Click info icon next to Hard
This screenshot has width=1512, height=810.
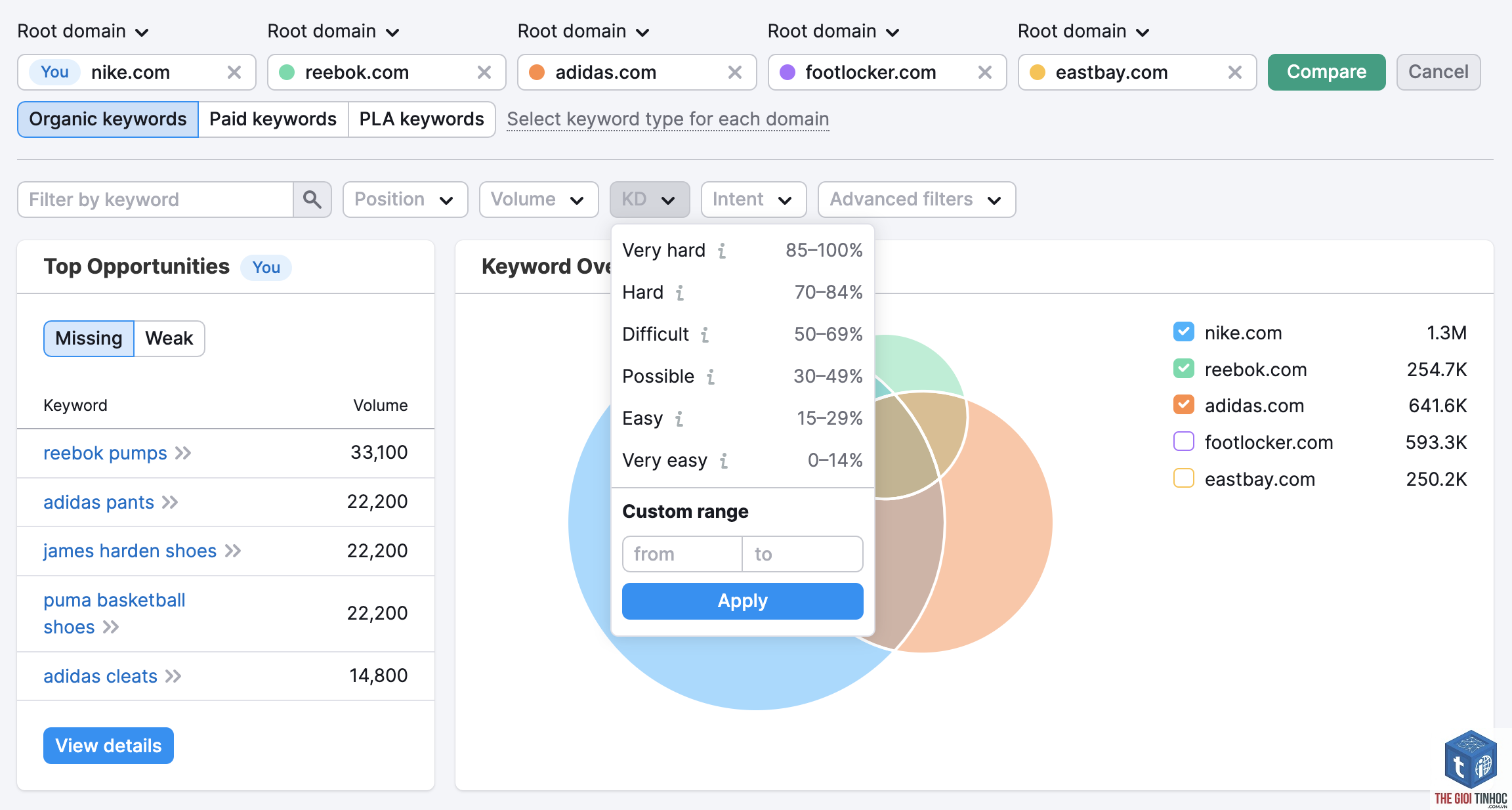pos(680,293)
